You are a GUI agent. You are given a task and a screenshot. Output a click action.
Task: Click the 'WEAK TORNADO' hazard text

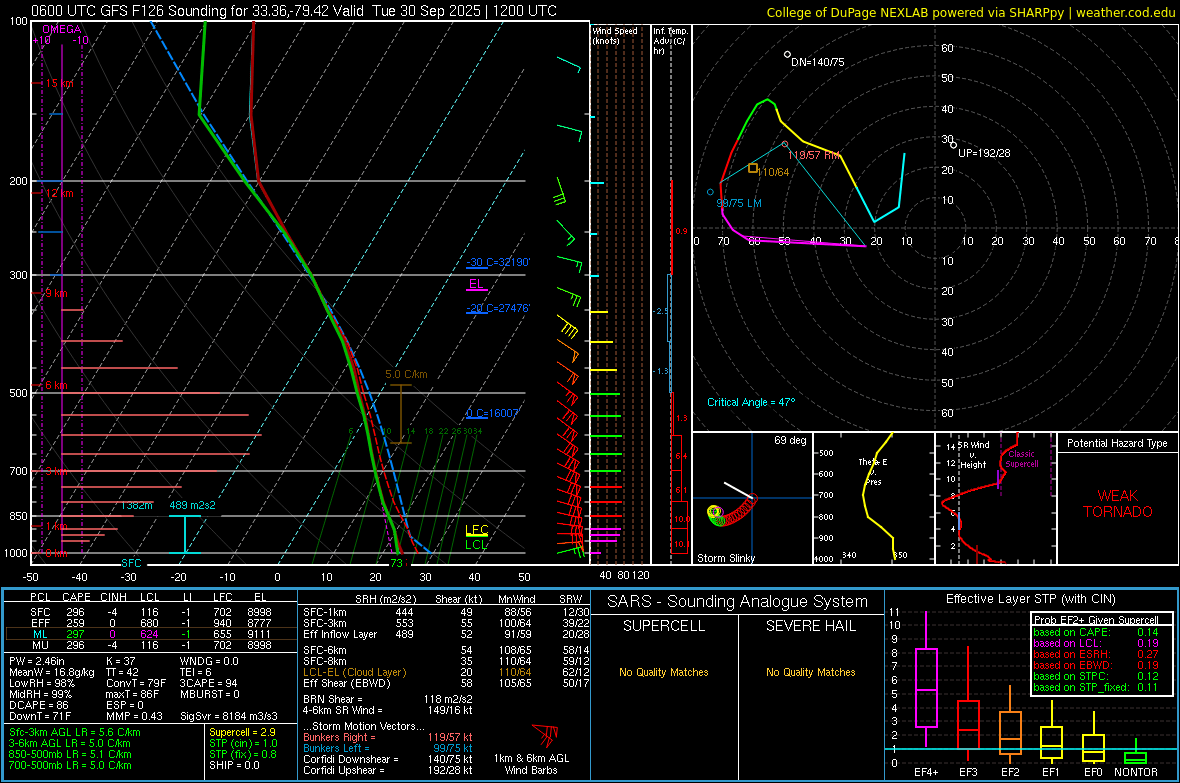[1118, 504]
